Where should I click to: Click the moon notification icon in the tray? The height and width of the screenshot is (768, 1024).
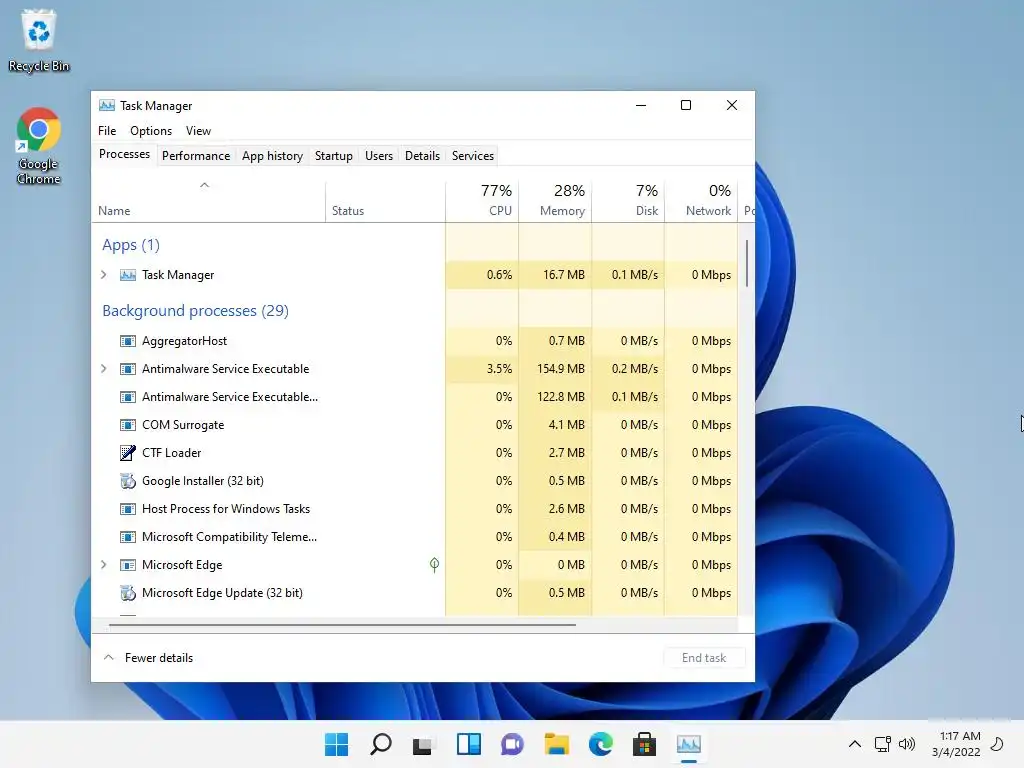[x=997, y=744]
